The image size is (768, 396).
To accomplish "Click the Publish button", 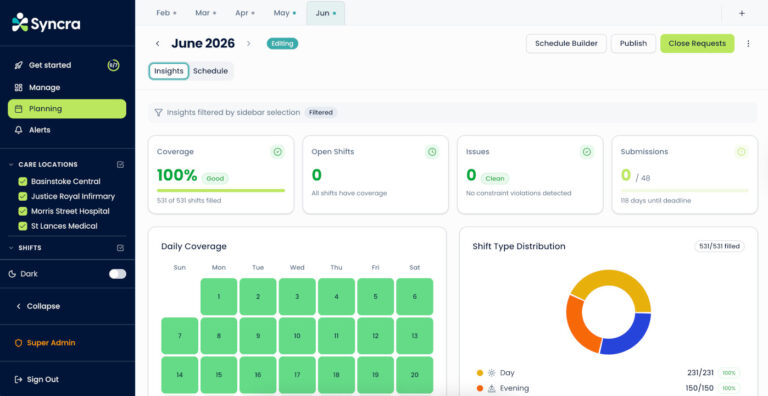I will pos(633,44).
